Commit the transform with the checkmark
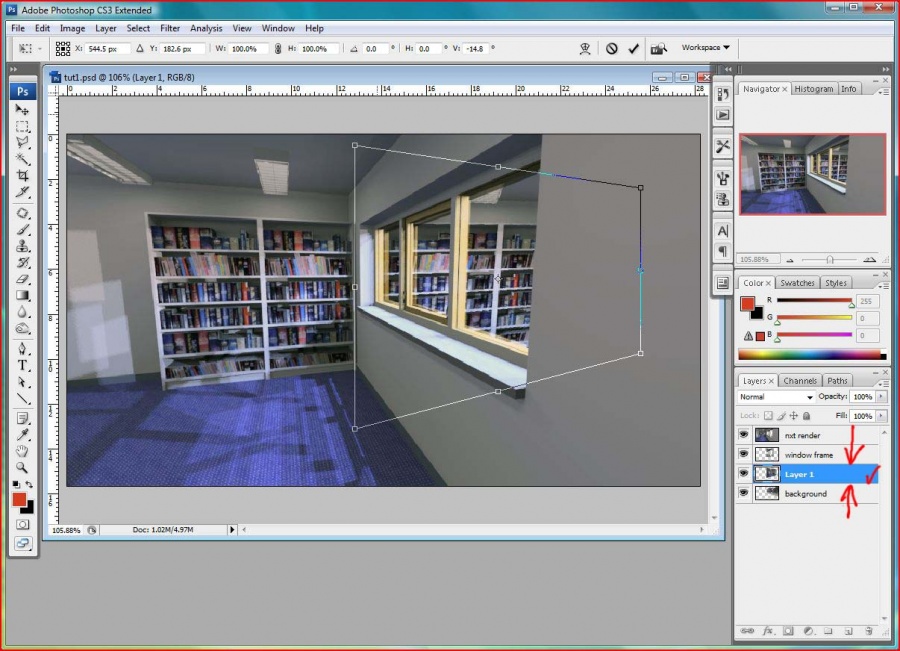The height and width of the screenshot is (651, 900). click(633, 48)
